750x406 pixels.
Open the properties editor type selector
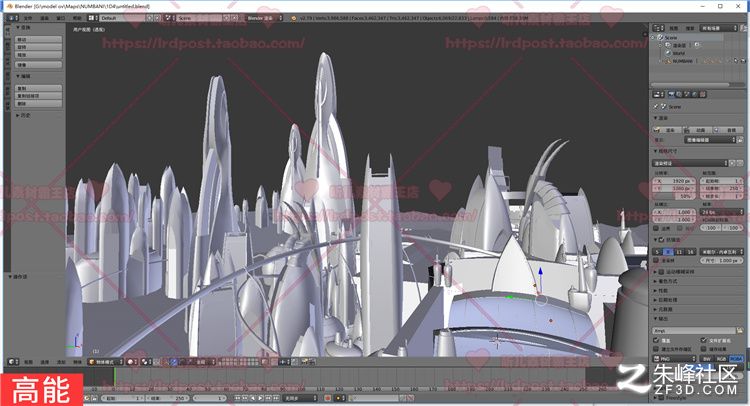pos(658,94)
